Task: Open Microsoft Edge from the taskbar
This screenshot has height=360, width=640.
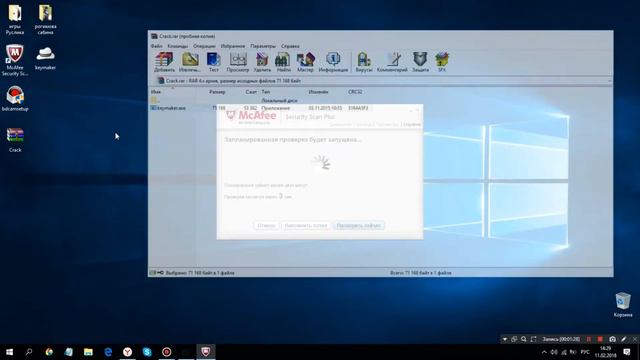Action: point(108,352)
